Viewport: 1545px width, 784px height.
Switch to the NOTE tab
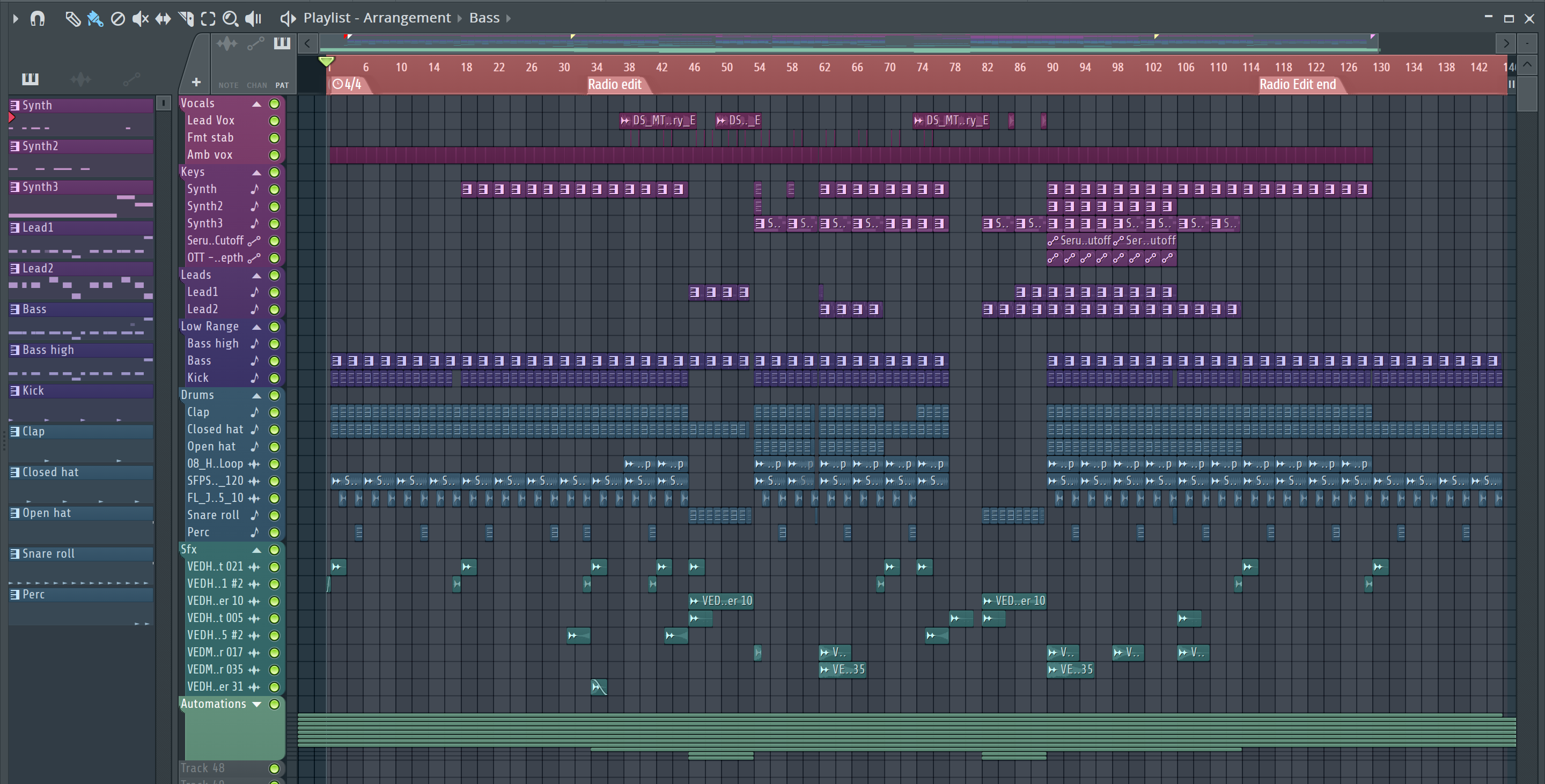(228, 85)
